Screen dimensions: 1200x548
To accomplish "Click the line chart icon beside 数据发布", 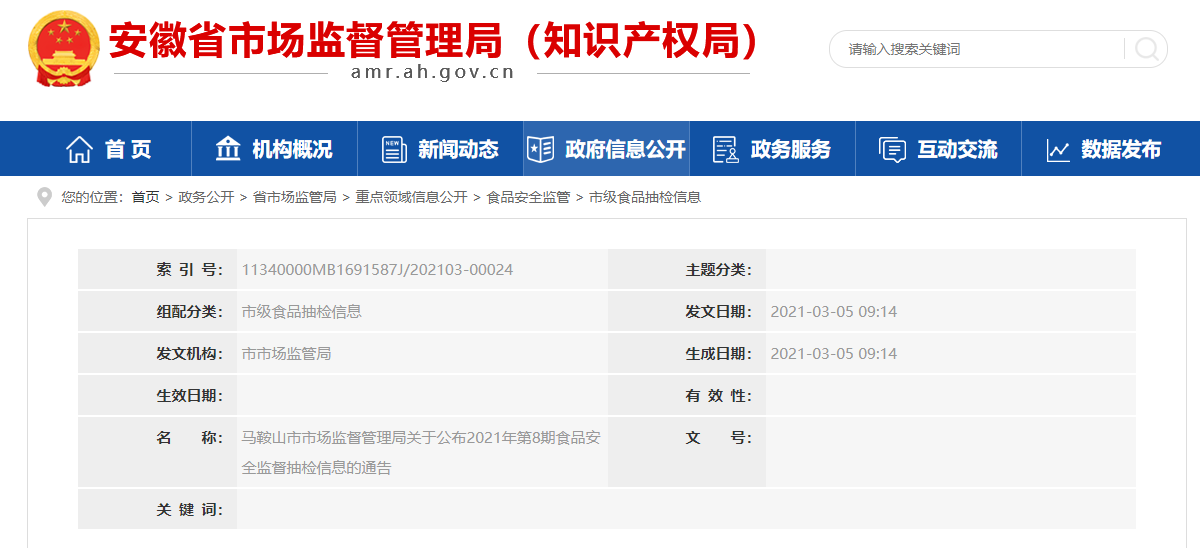I will (1058, 150).
